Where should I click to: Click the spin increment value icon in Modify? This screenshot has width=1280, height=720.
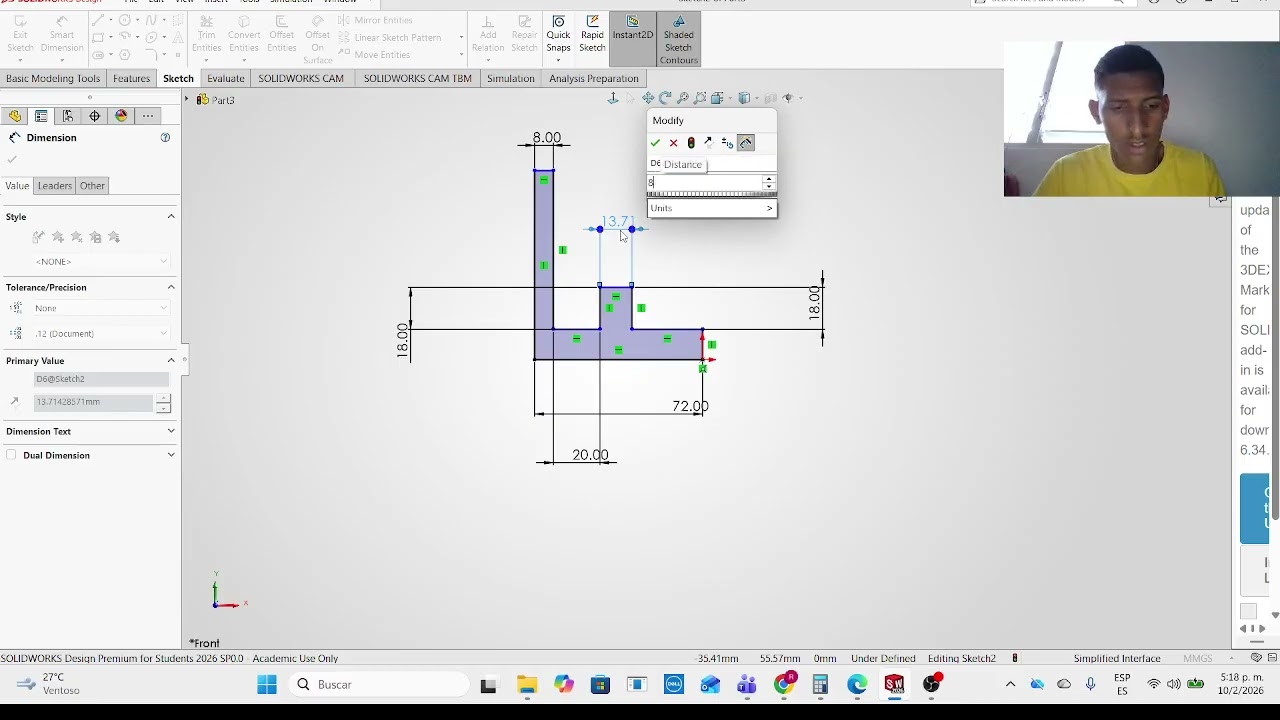click(727, 143)
